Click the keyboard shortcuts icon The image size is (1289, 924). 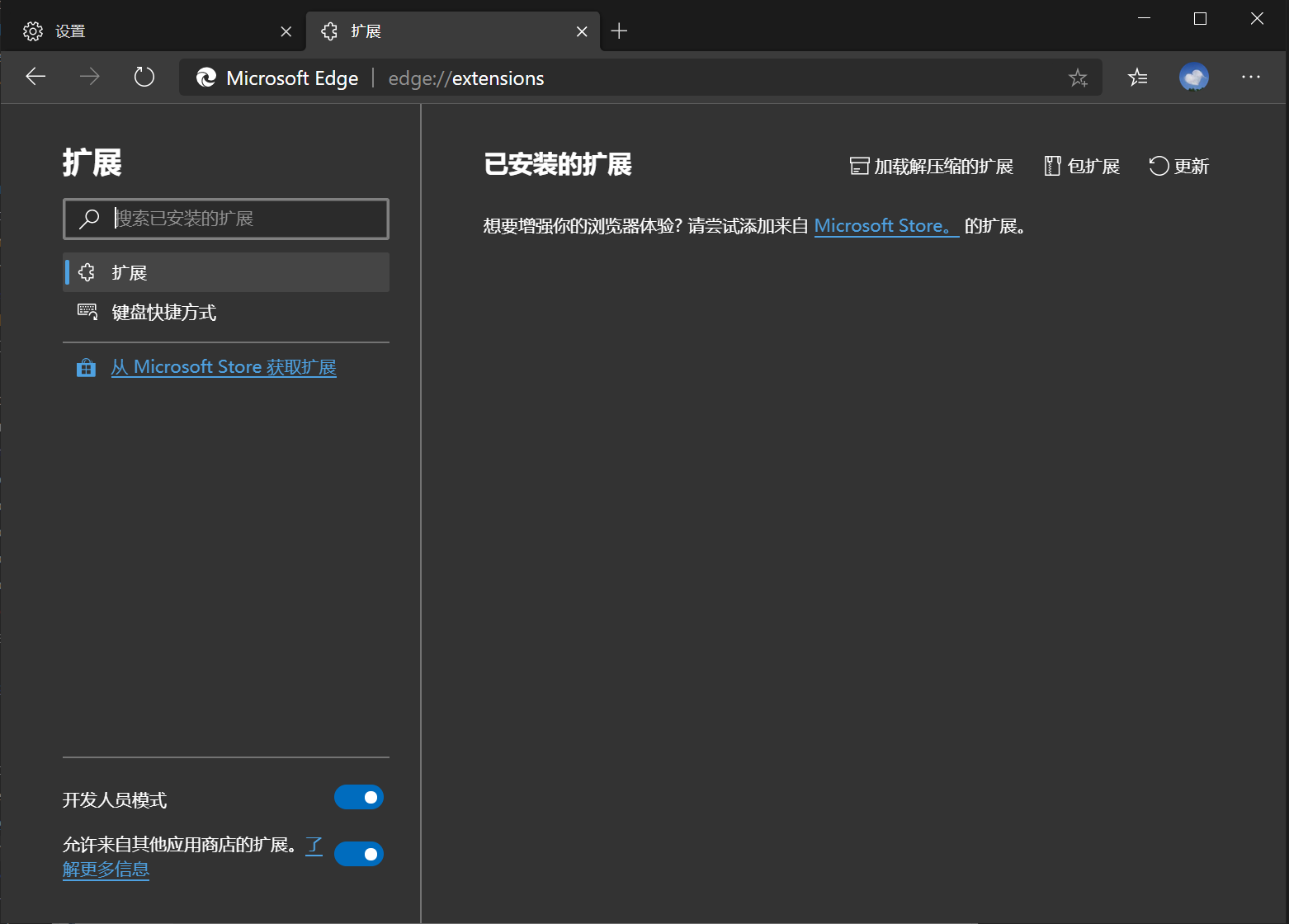[x=87, y=312]
